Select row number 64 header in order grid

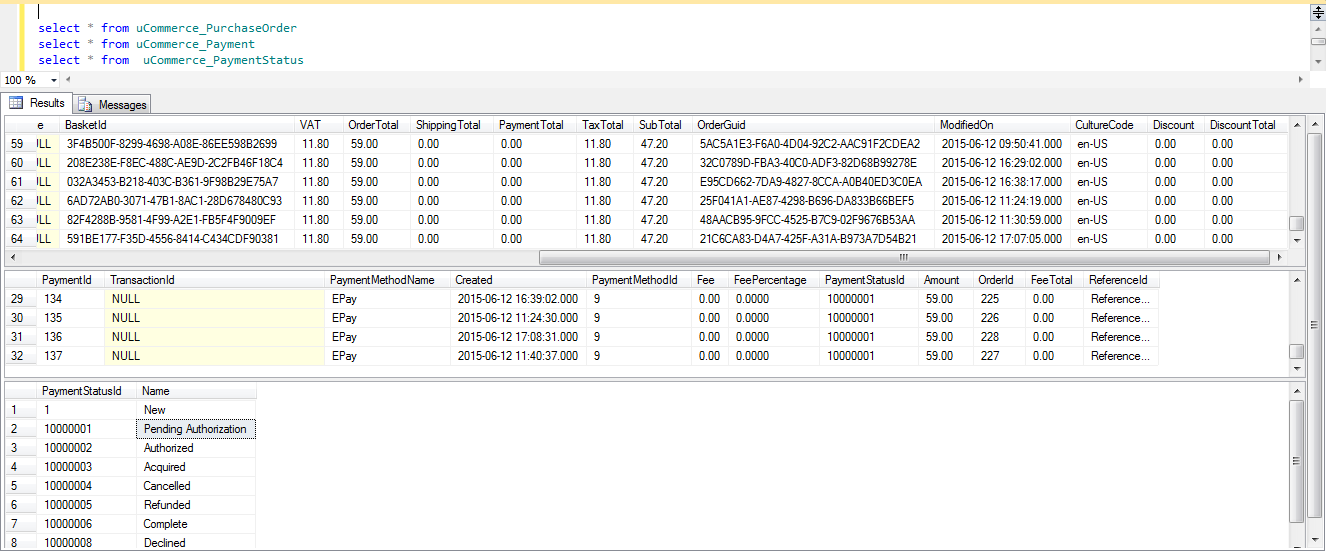20,239
